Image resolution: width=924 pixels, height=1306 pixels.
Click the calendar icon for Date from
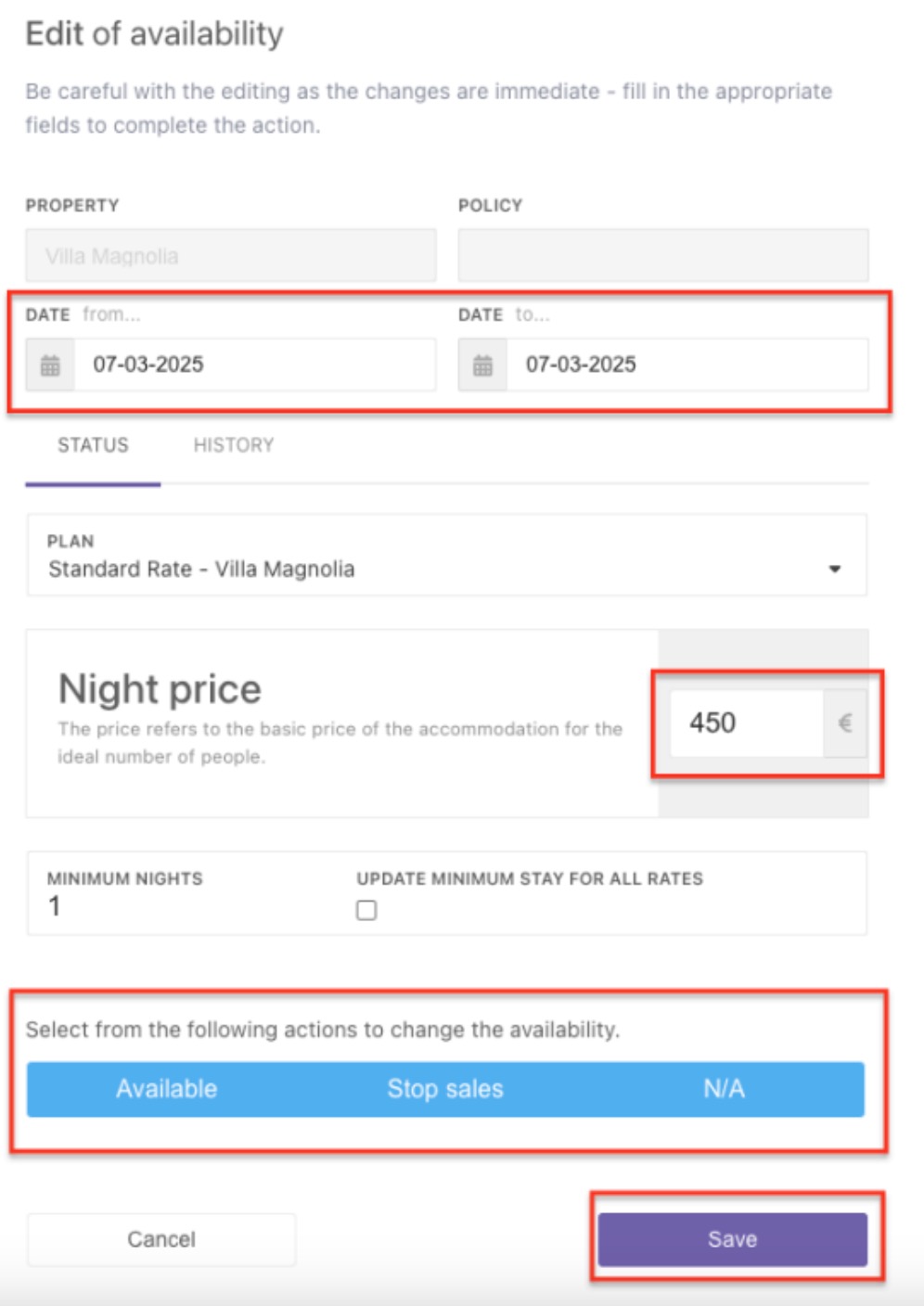pos(50,365)
